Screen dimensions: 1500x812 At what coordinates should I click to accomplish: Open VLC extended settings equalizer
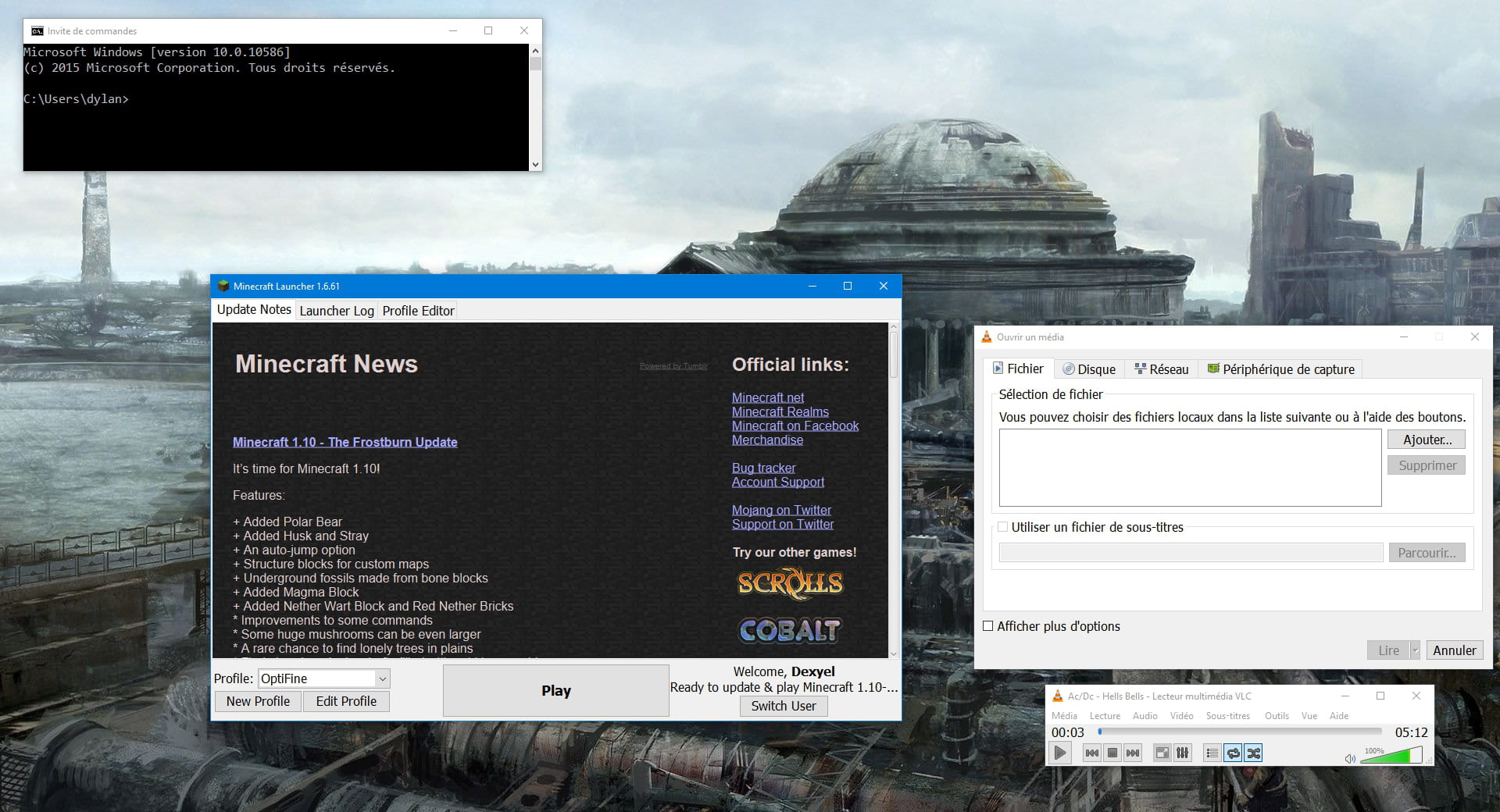pyautogui.click(x=1183, y=753)
